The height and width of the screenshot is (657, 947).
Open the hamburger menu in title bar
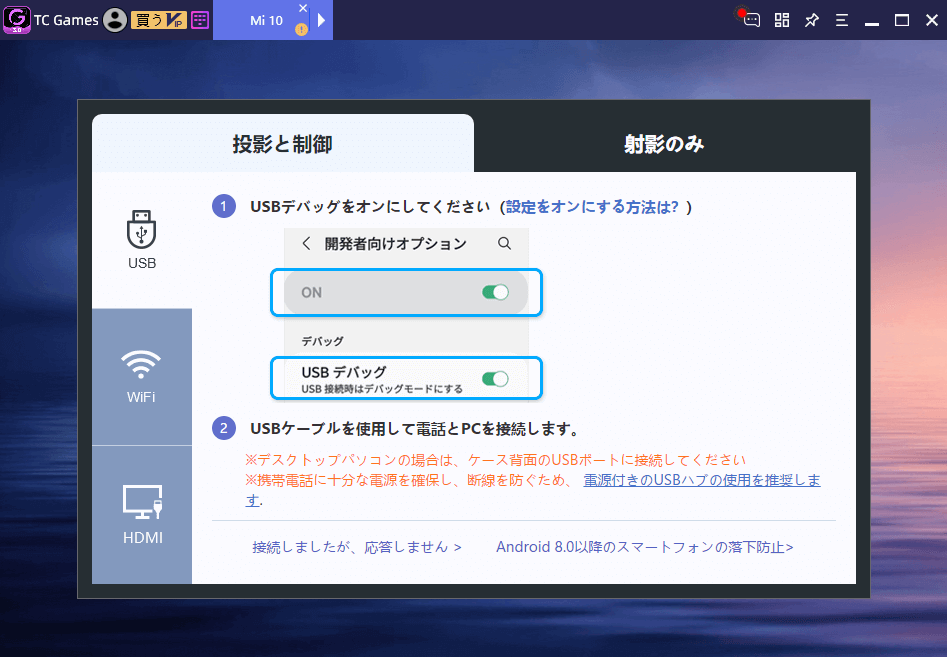(x=842, y=20)
